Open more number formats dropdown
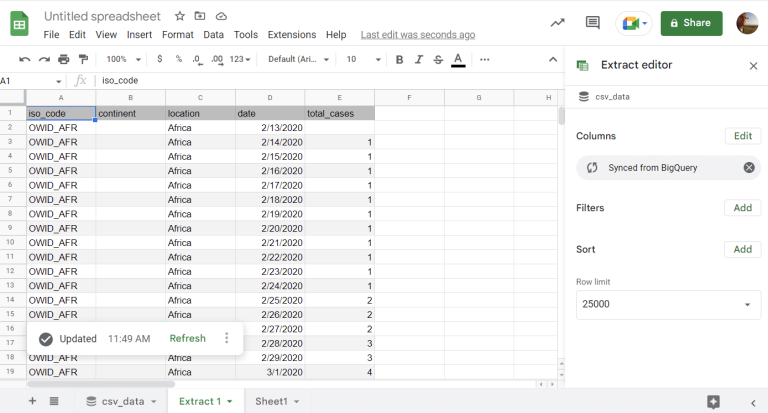Image resolution: width=768 pixels, height=413 pixels. pos(240,59)
